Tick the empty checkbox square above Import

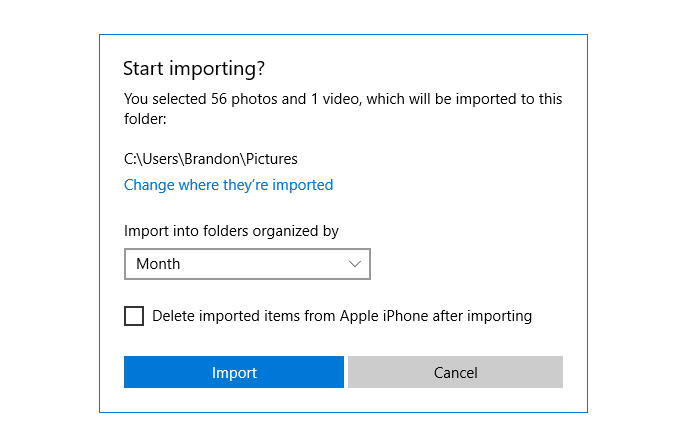click(x=134, y=316)
